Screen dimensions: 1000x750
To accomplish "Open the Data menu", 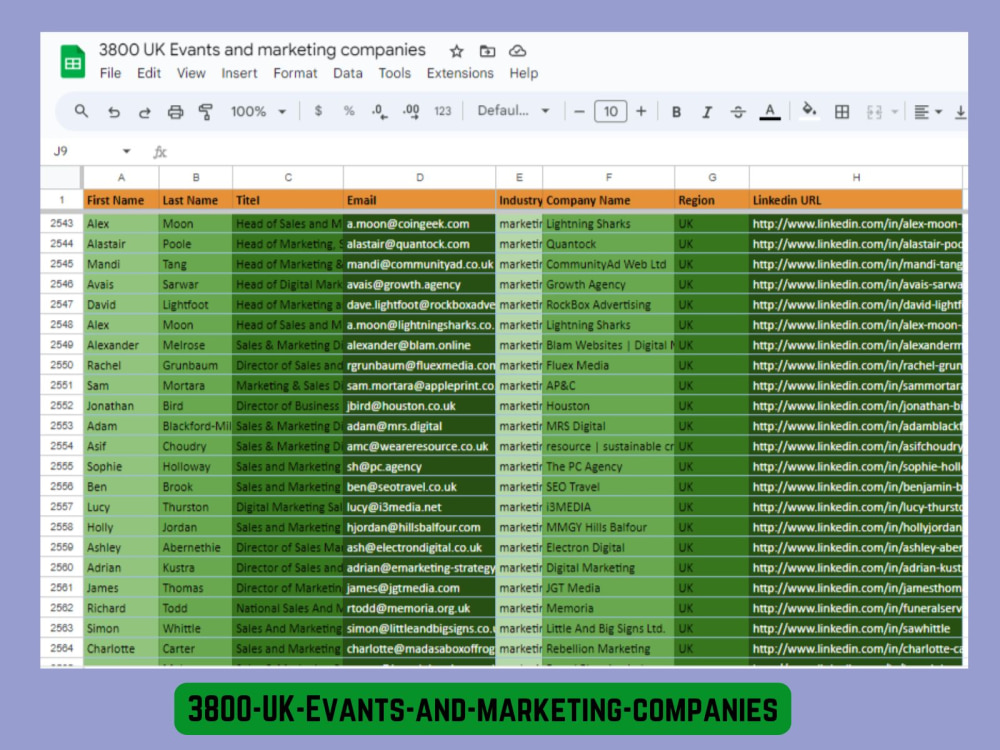I will (348, 73).
